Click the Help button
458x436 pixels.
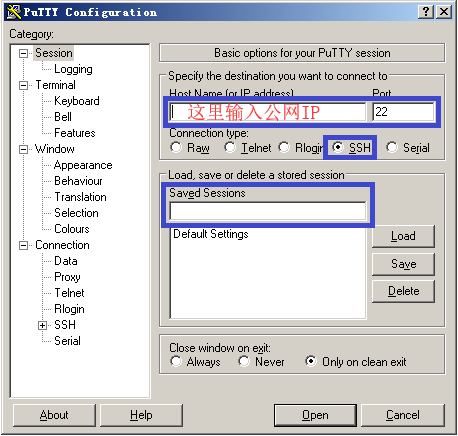click(141, 415)
